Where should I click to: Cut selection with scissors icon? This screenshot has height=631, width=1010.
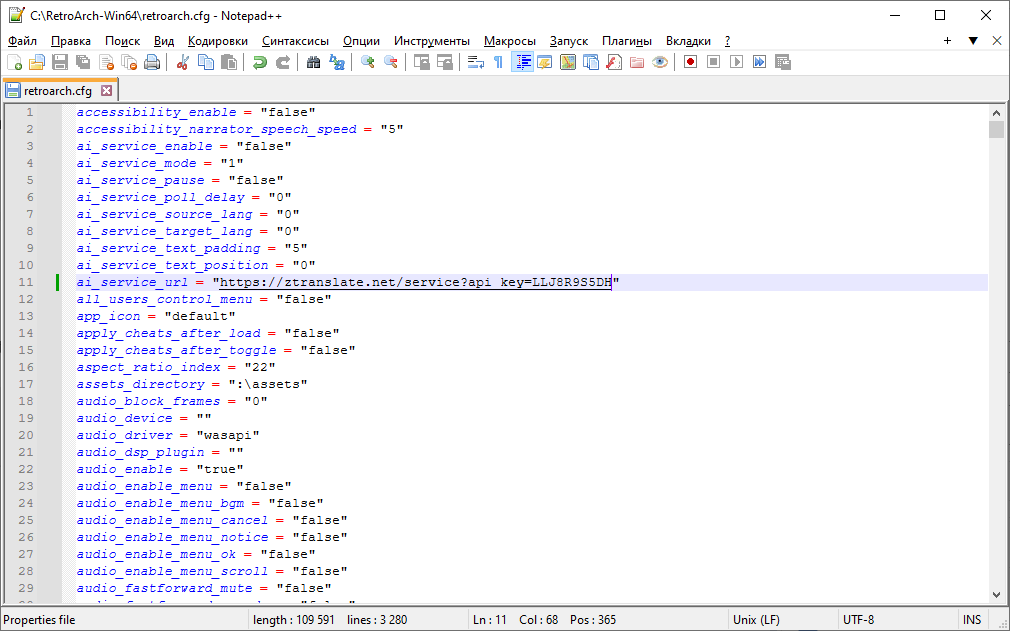[183, 62]
